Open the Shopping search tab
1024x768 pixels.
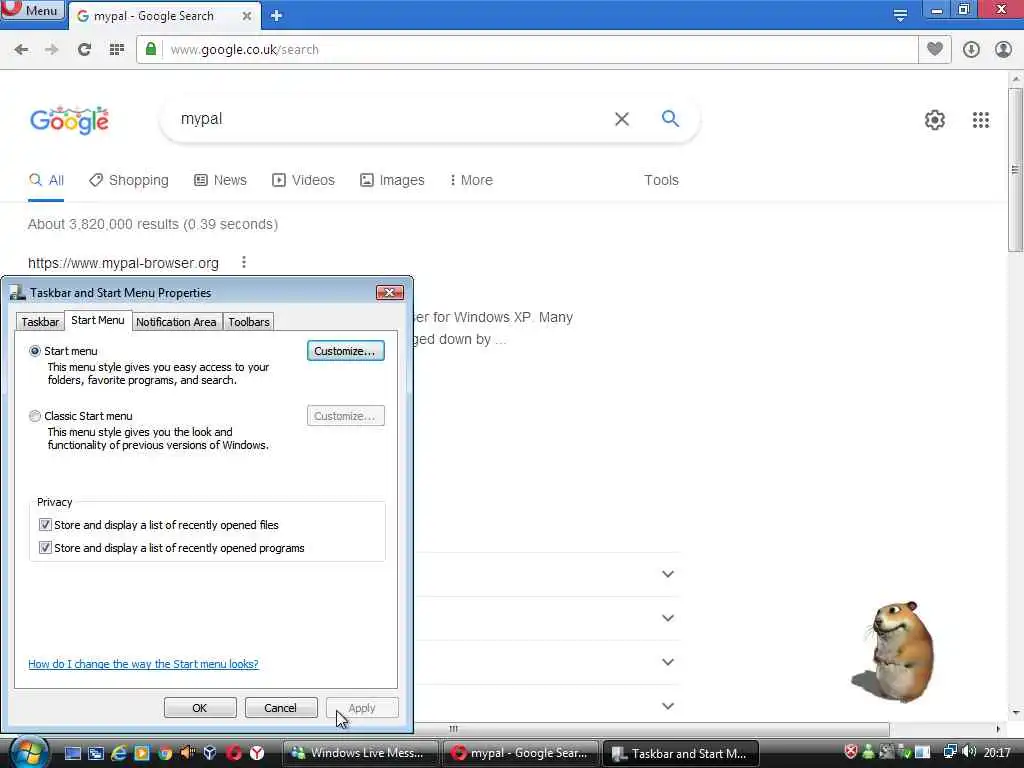pos(129,180)
